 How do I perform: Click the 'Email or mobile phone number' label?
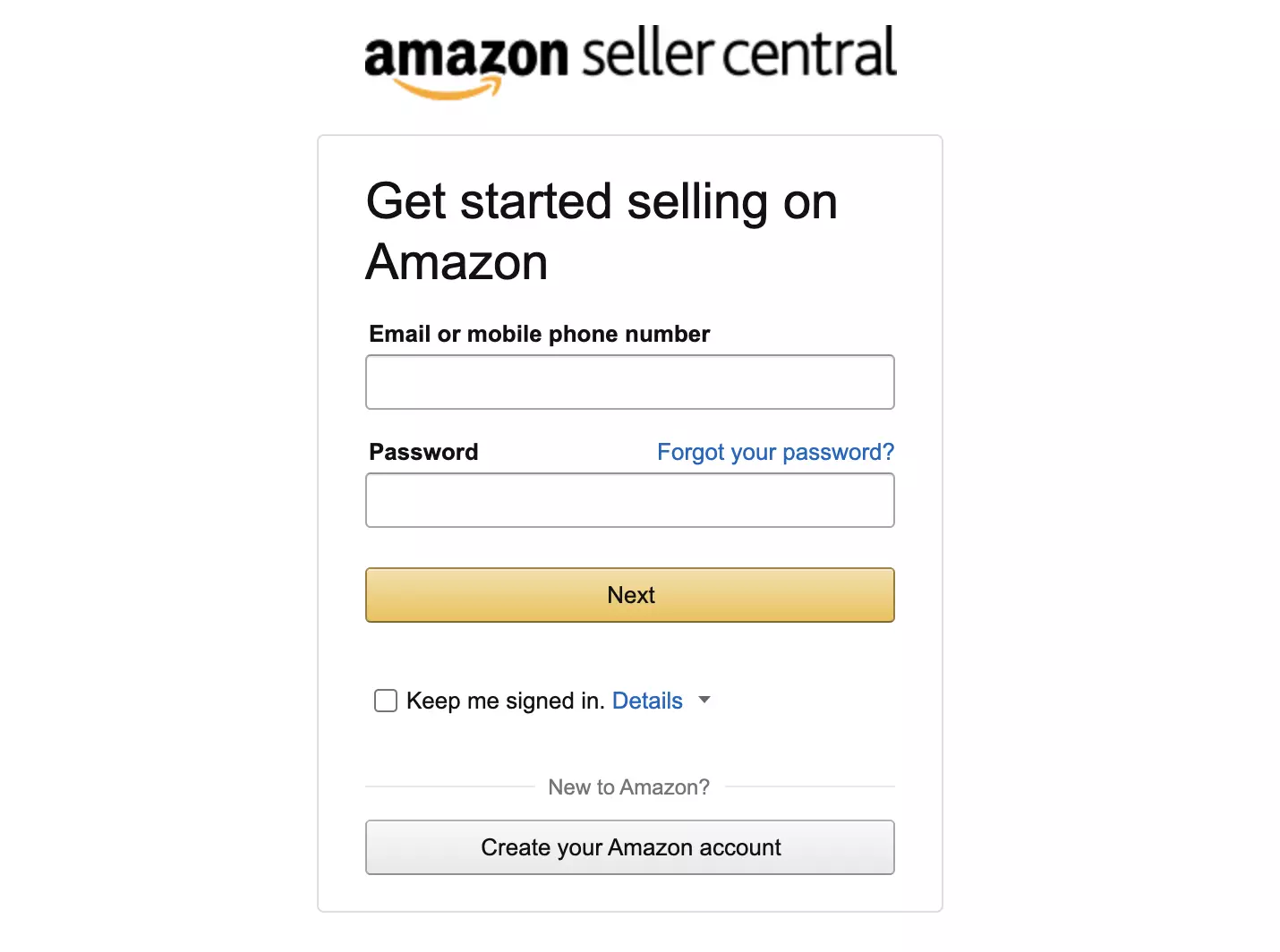tap(540, 335)
